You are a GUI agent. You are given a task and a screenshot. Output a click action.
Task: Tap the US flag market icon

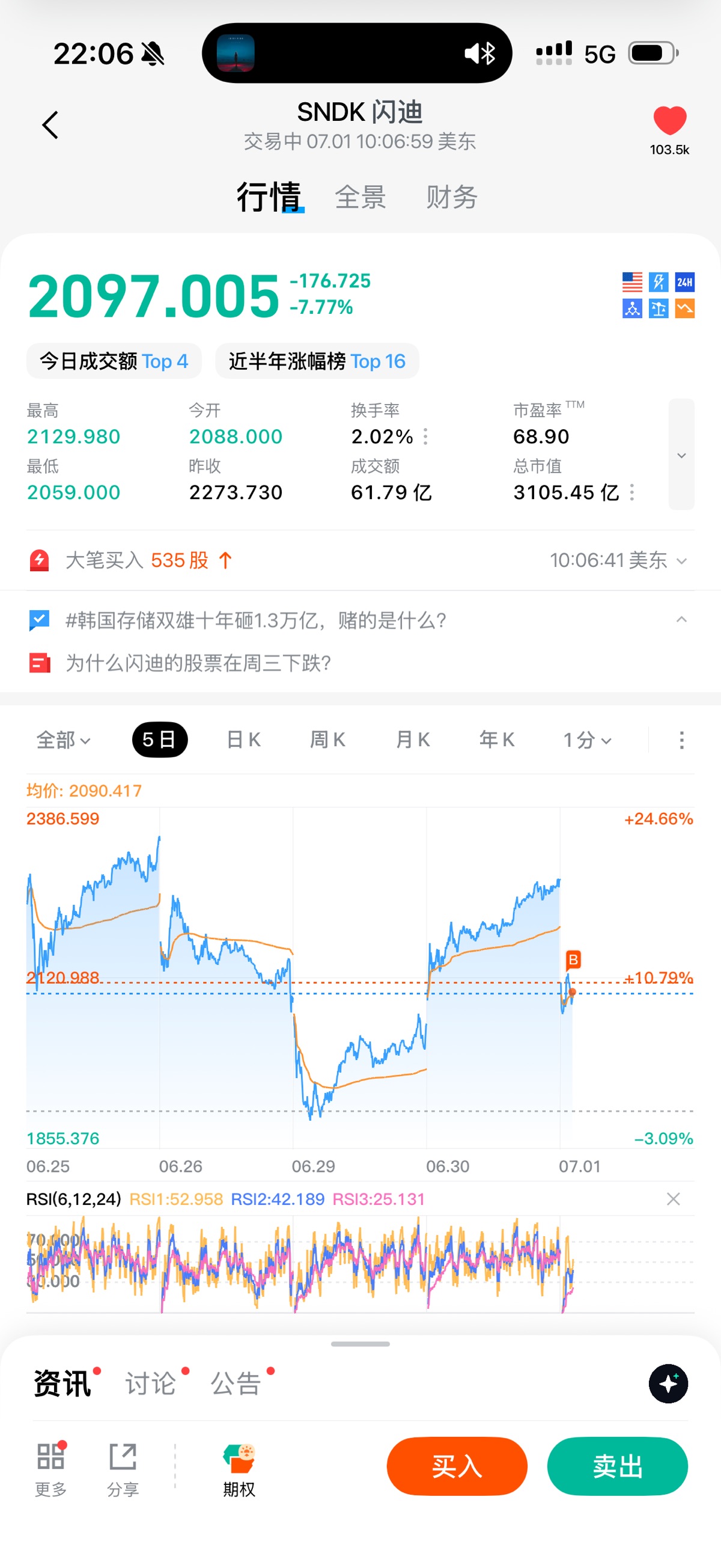tap(632, 282)
